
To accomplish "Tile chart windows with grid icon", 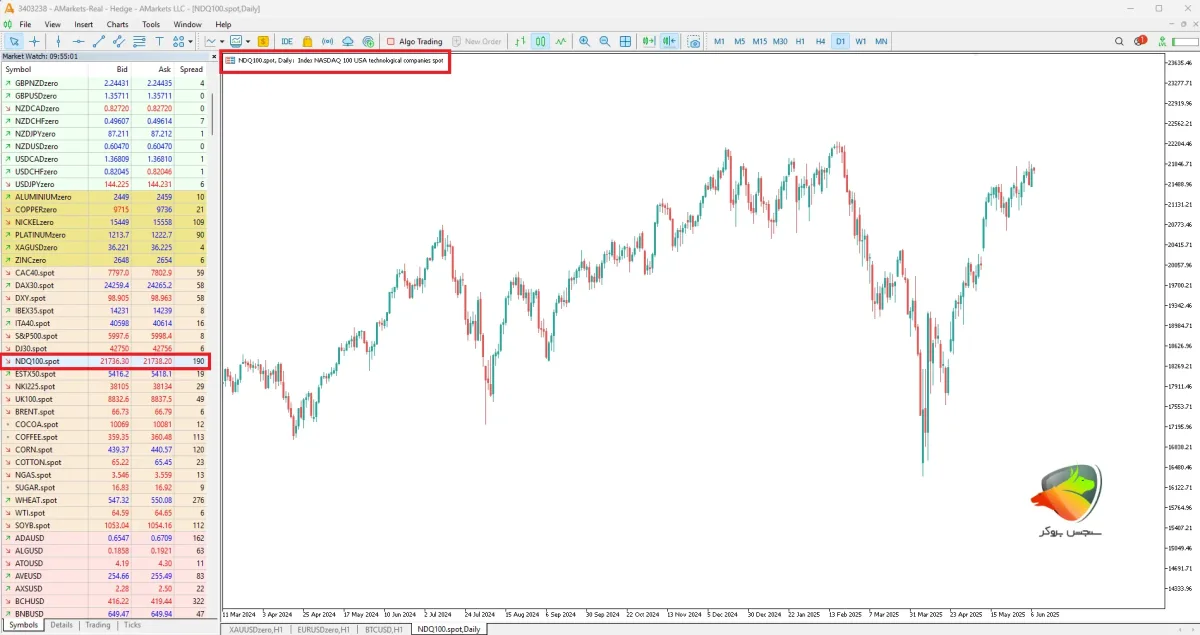I will [625, 41].
